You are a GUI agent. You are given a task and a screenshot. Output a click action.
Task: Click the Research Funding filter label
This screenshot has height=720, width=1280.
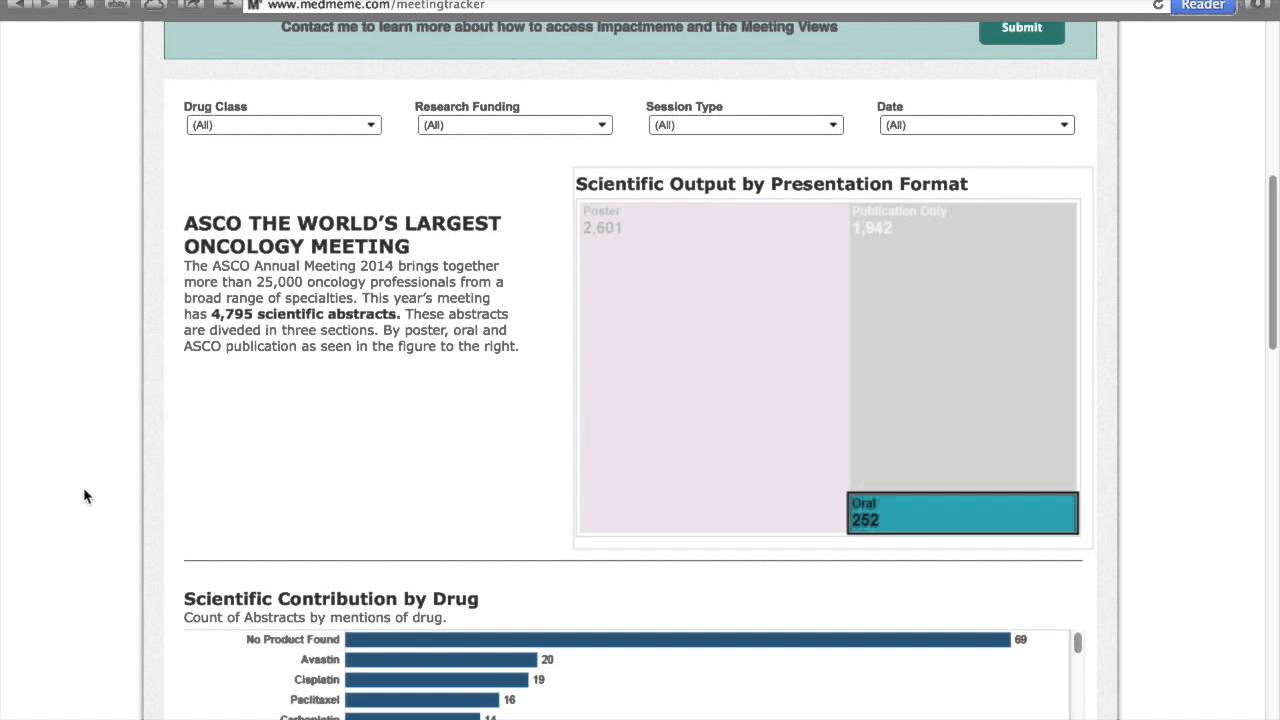point(467,107)
